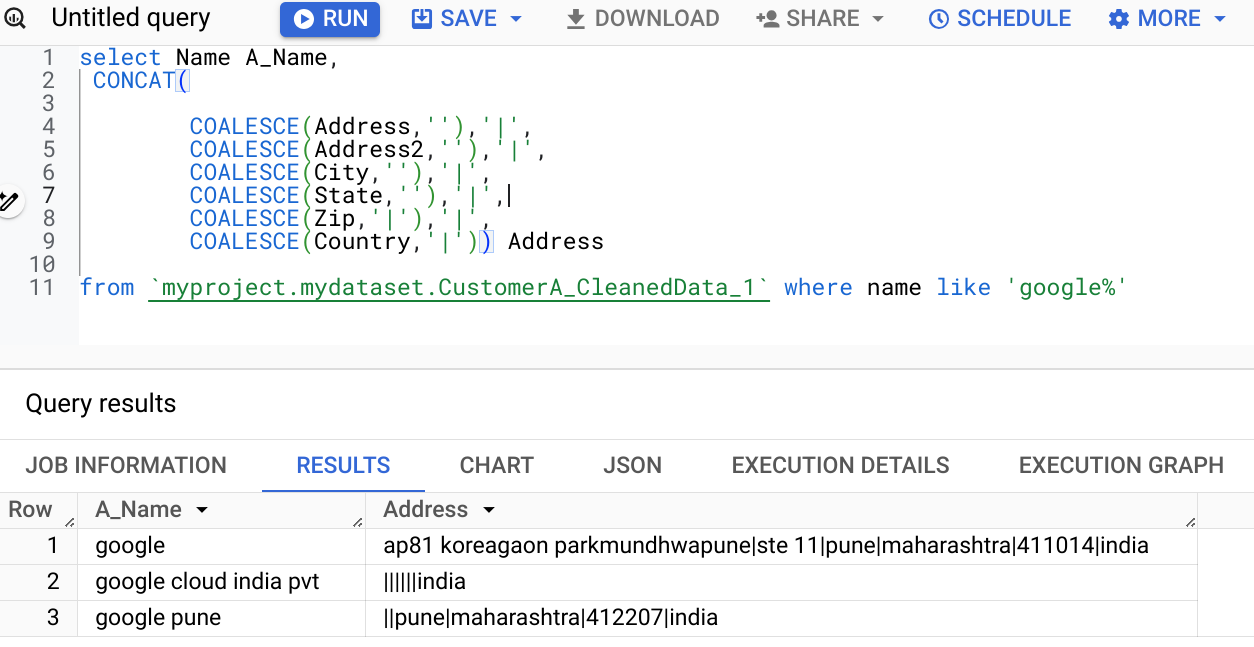This screenshot has width=1254, height=647.
Task: Click the gear icon next to MORE
Action: (1119, 18)
